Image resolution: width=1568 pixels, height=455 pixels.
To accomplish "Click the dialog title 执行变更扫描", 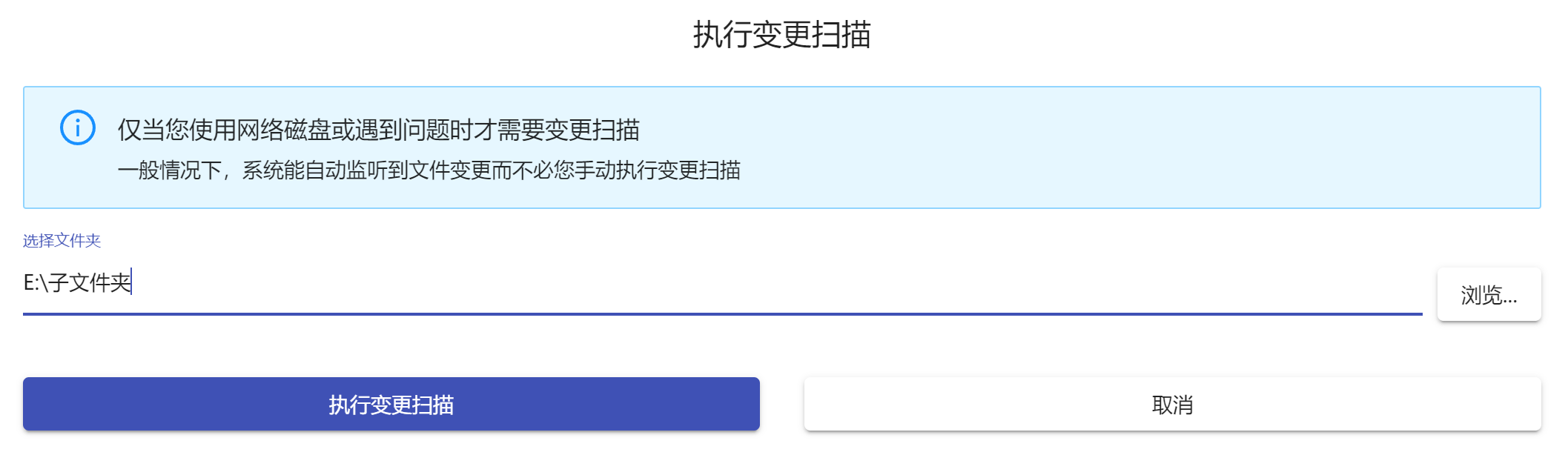I will (781, 35).
